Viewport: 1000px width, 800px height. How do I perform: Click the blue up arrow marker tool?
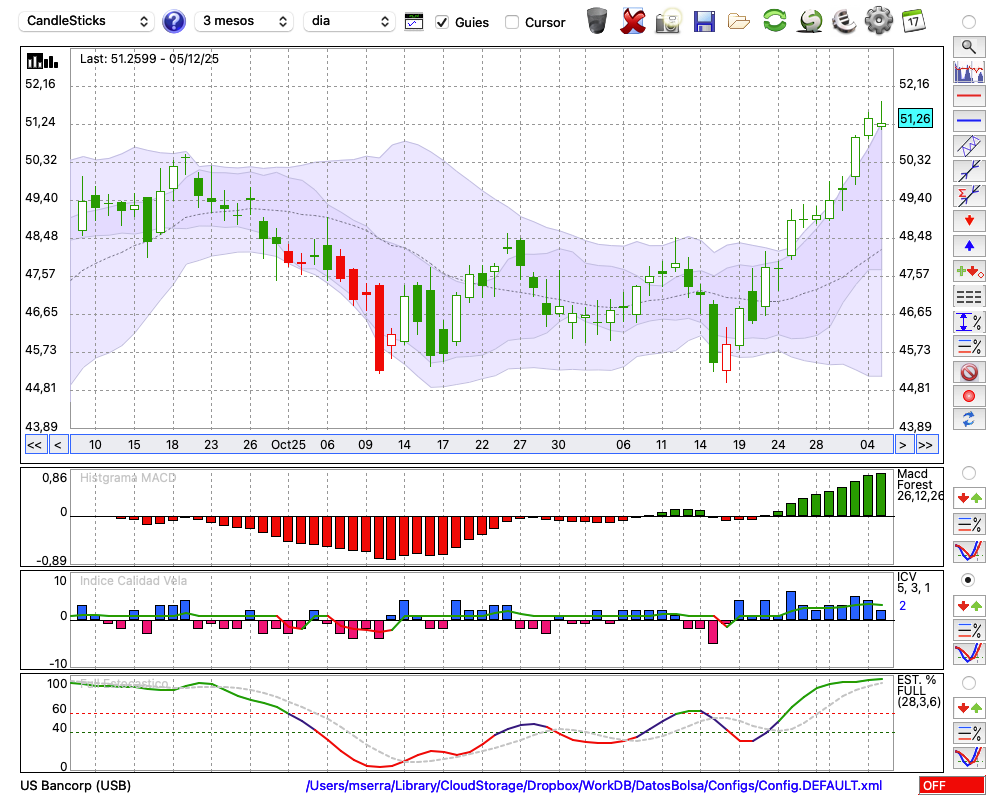(x=969, y=246)
